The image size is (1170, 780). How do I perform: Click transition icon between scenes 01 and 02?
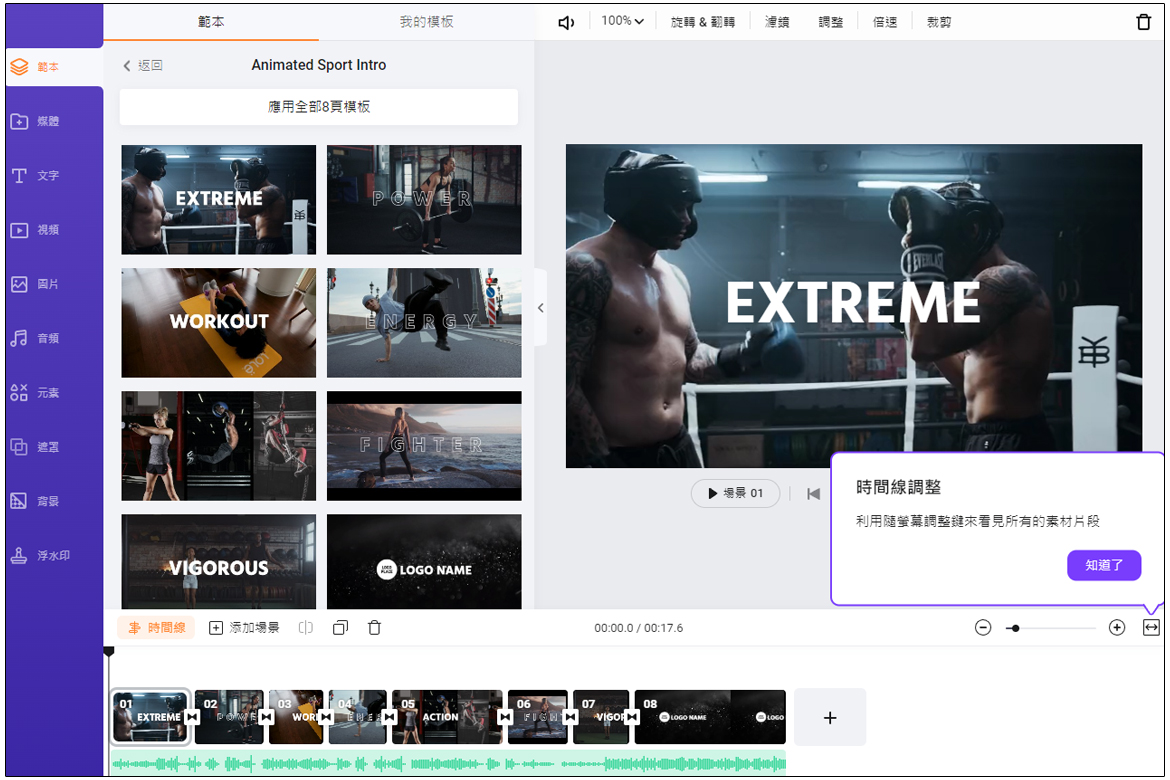pyautogui.click(x=193, y=717)
